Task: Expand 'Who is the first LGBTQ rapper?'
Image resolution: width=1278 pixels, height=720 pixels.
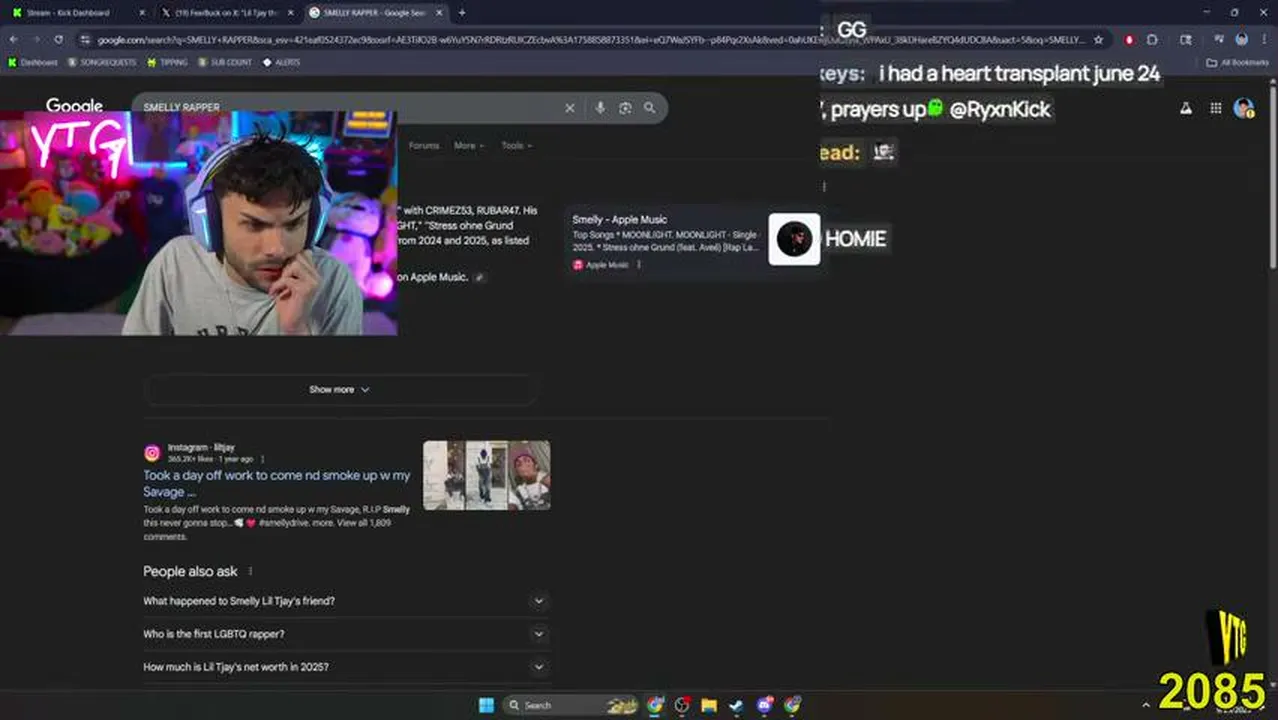Action: click(538, 634)
